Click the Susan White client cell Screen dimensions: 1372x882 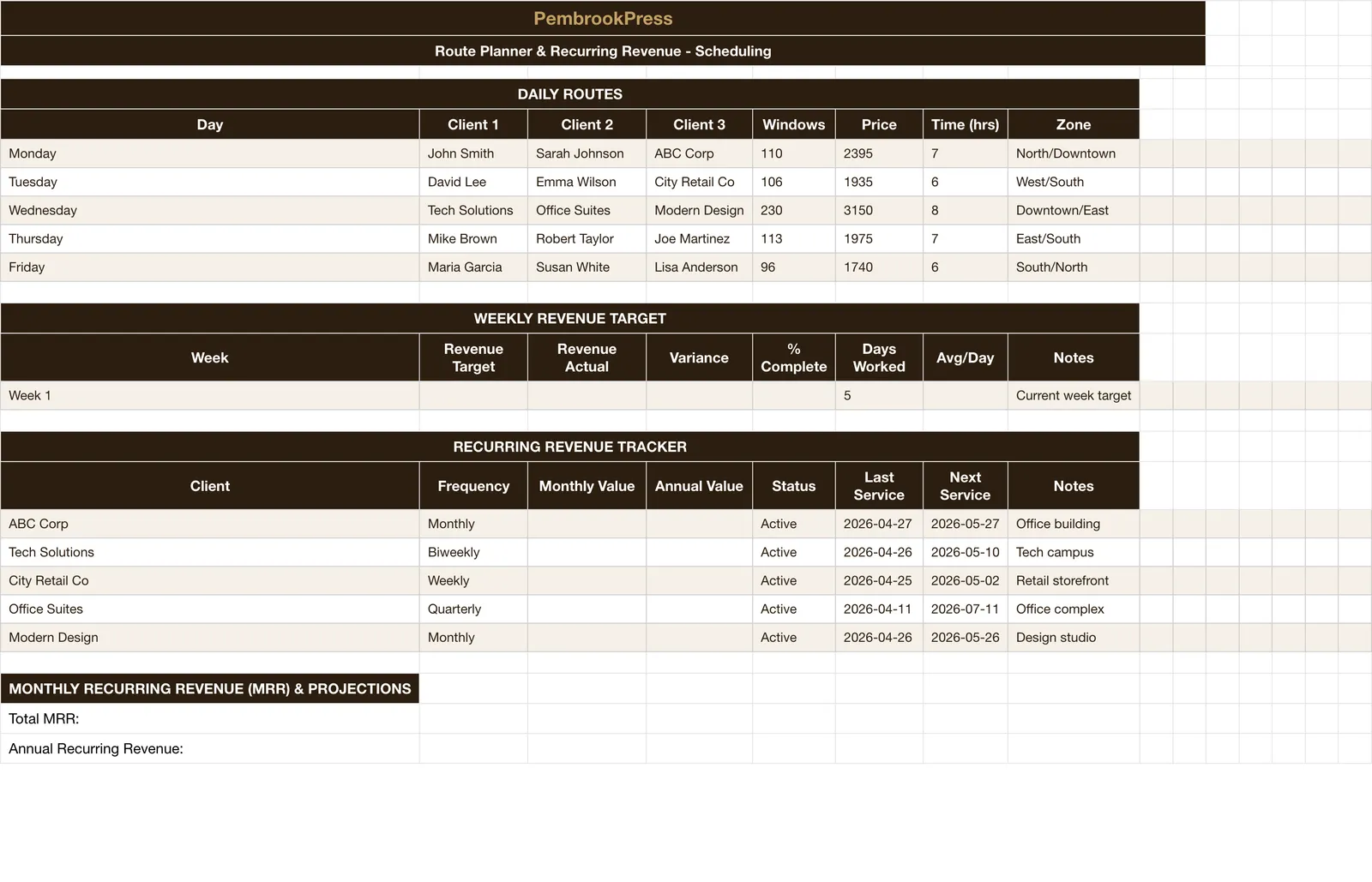587,267
